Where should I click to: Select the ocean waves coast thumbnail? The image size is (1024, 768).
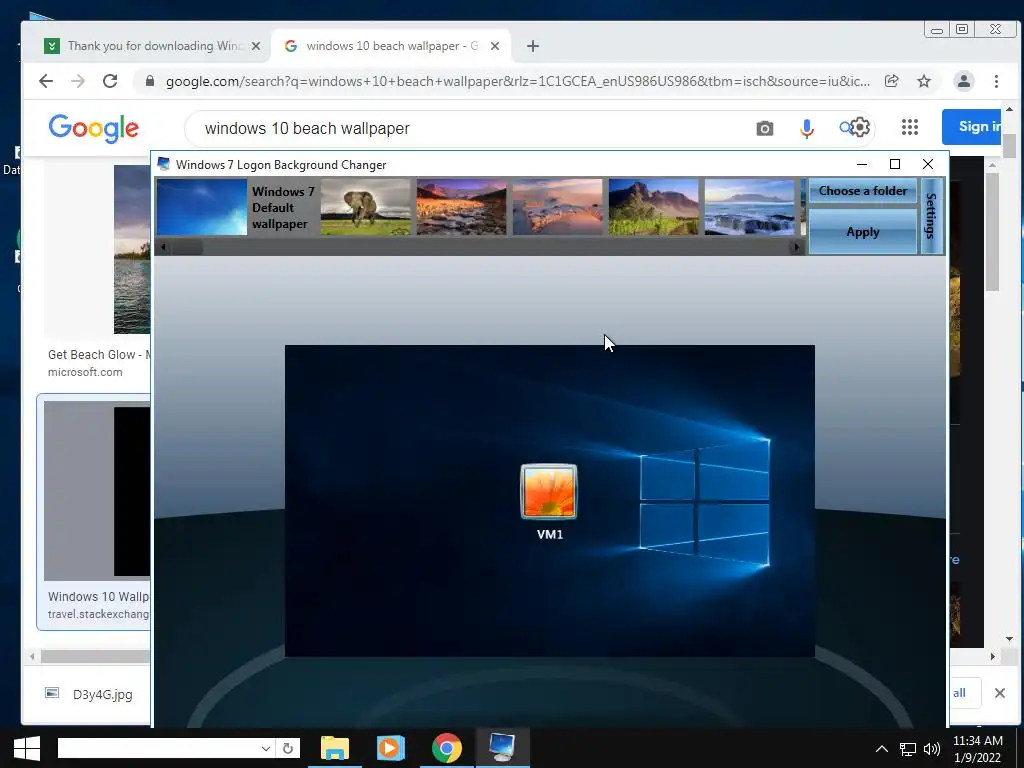coord(750,208)
